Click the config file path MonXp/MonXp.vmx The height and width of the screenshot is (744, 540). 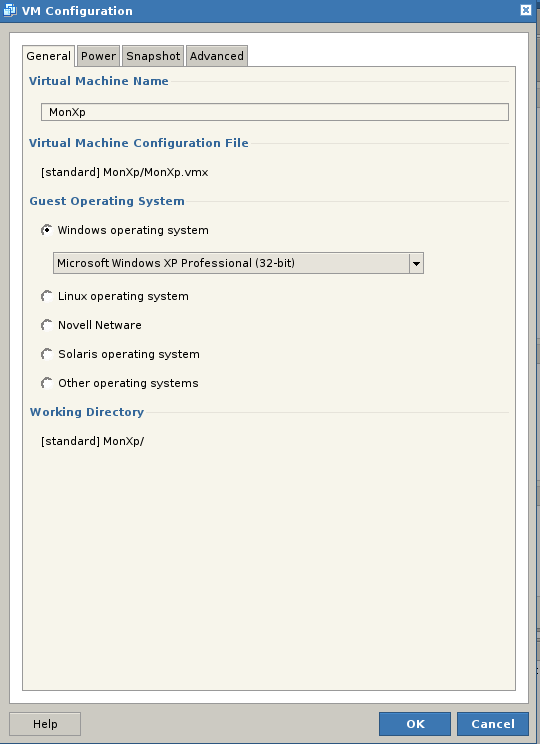(156, 172)
